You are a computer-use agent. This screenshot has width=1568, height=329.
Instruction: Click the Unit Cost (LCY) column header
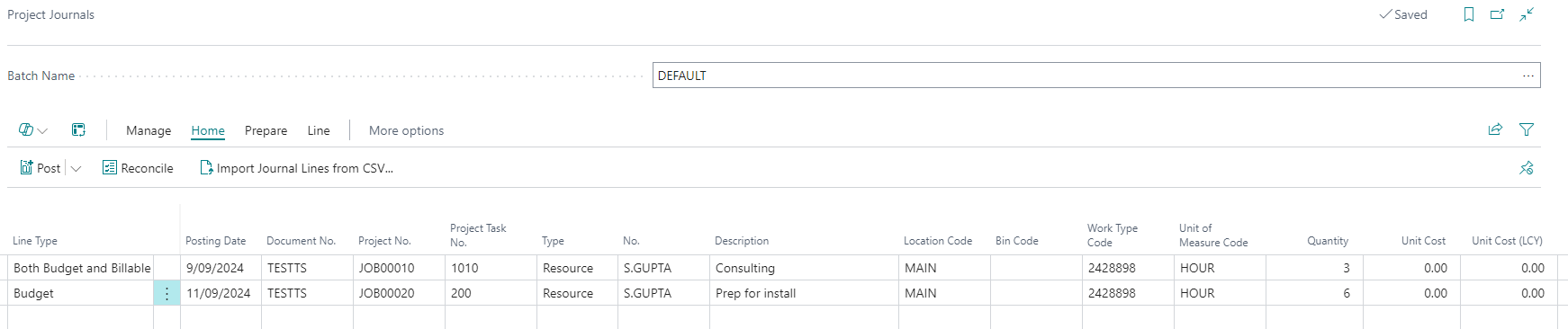[x=1507, y=241]
